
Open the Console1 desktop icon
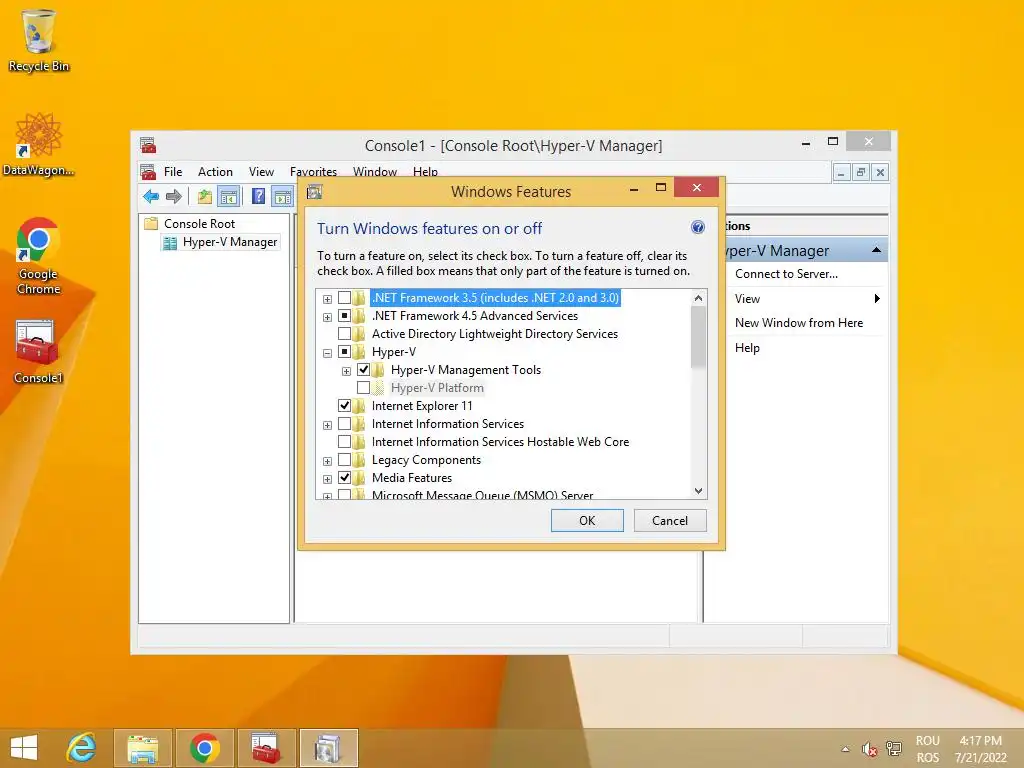(38, 351)
